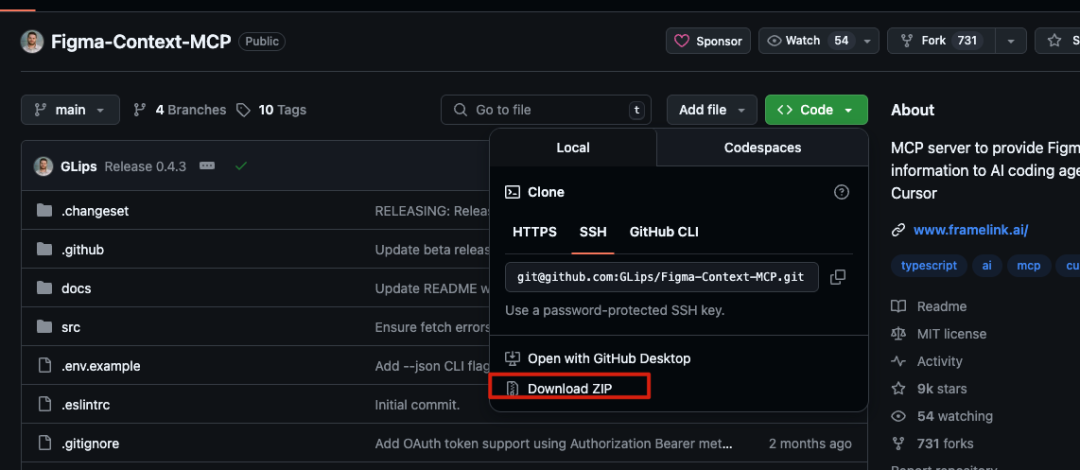Screen dimensions: 1080x470
Task: Toggle the green Code dropdown button
Action: (x=816, y=110)
